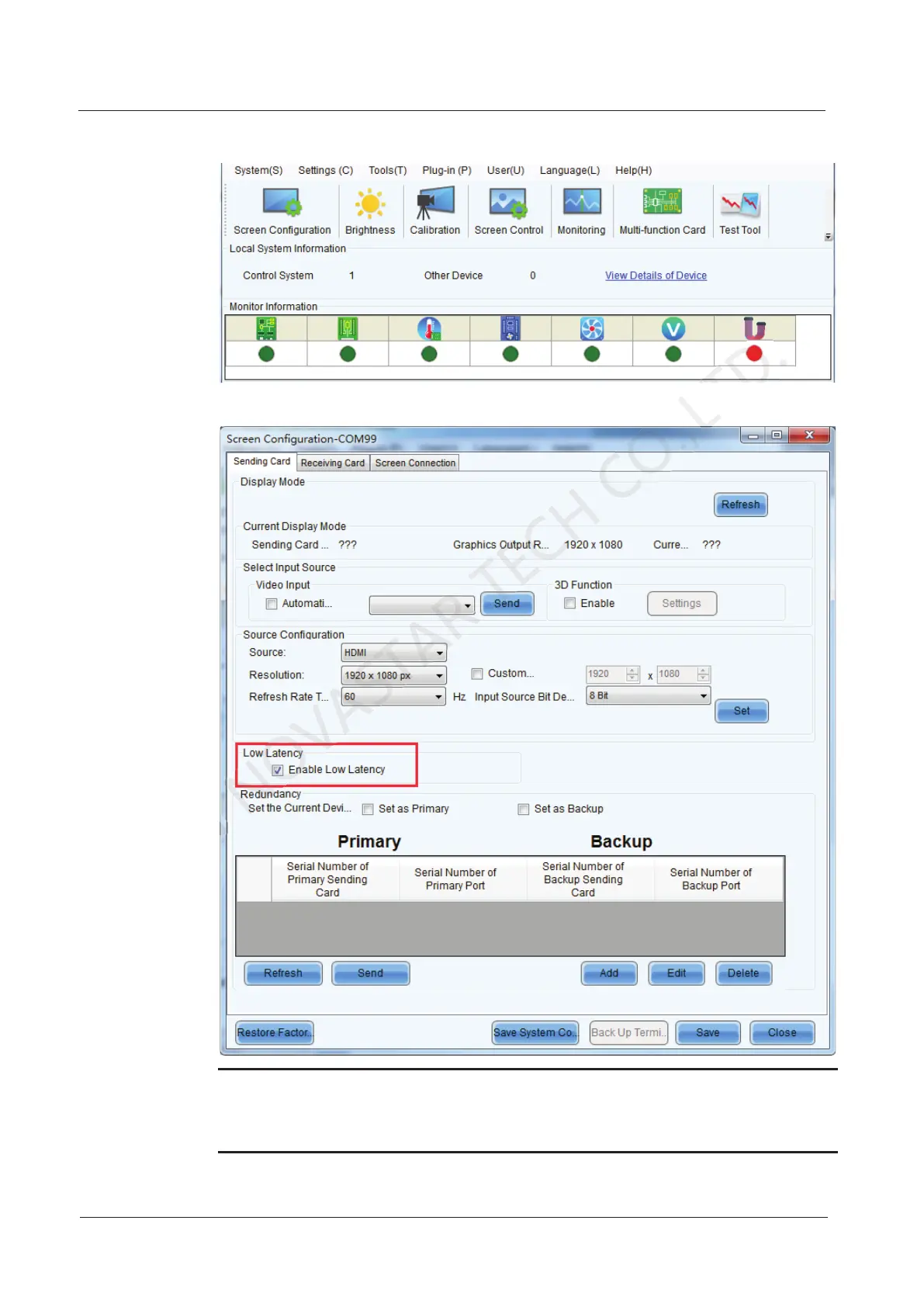Open the Calibration tool
Screen dimensions: 924x1307
pyautogui.click(x=434, y=211)
